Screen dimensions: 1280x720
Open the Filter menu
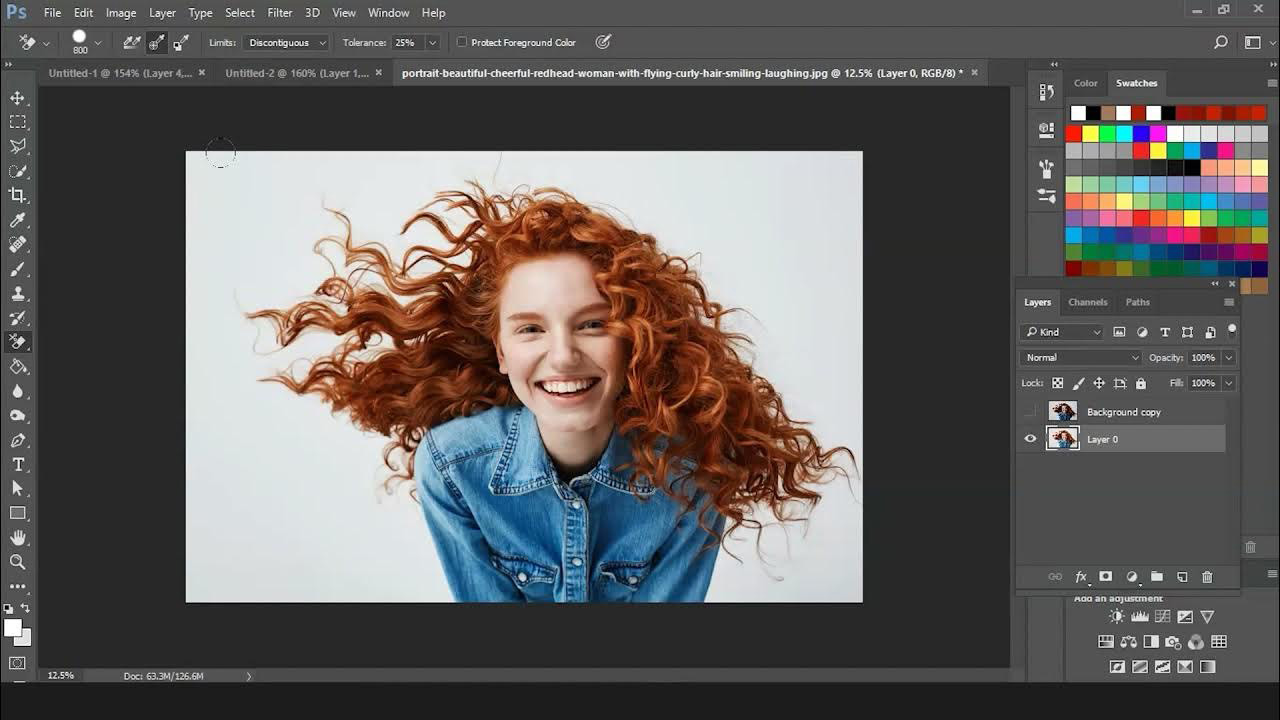point(279,12)
